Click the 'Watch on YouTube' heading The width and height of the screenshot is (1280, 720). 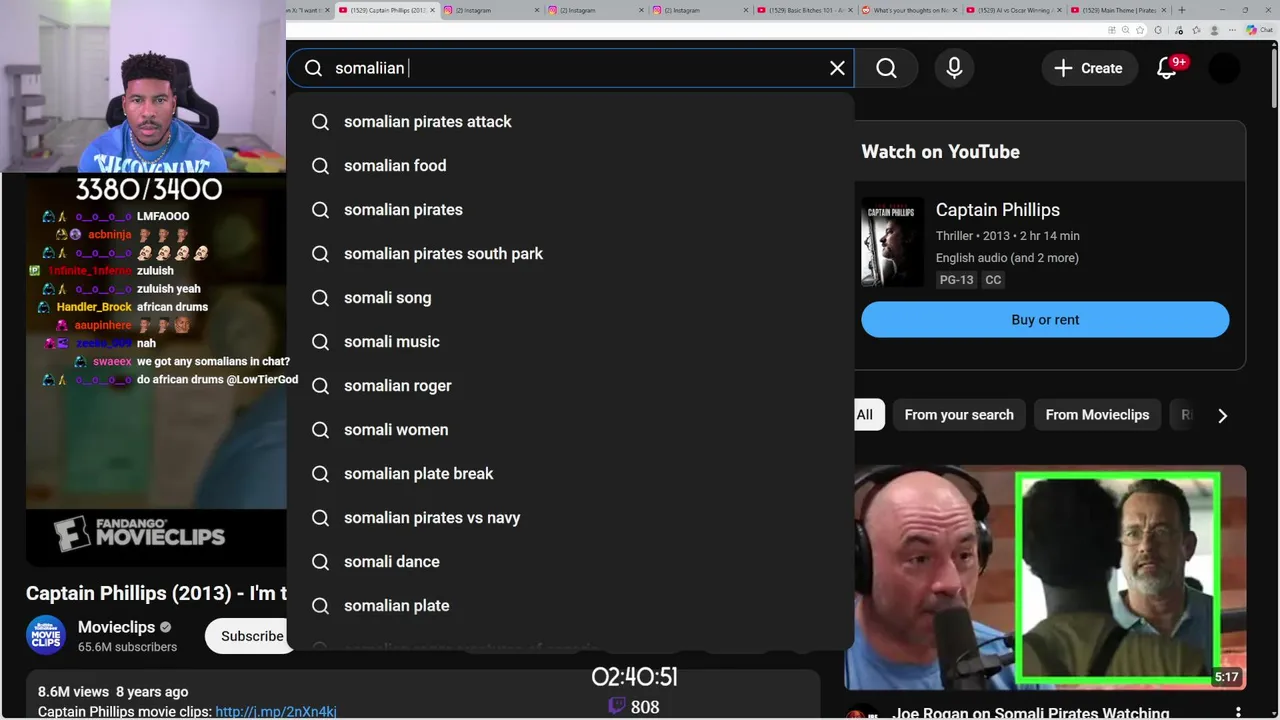pos(940,152)
